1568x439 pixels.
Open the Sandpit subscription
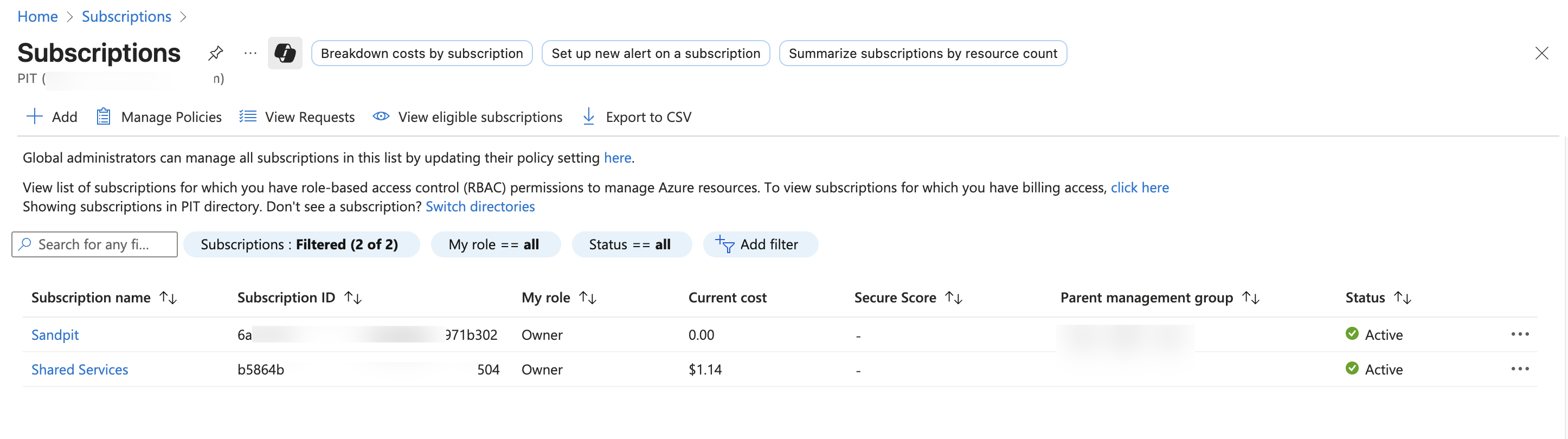55,334
